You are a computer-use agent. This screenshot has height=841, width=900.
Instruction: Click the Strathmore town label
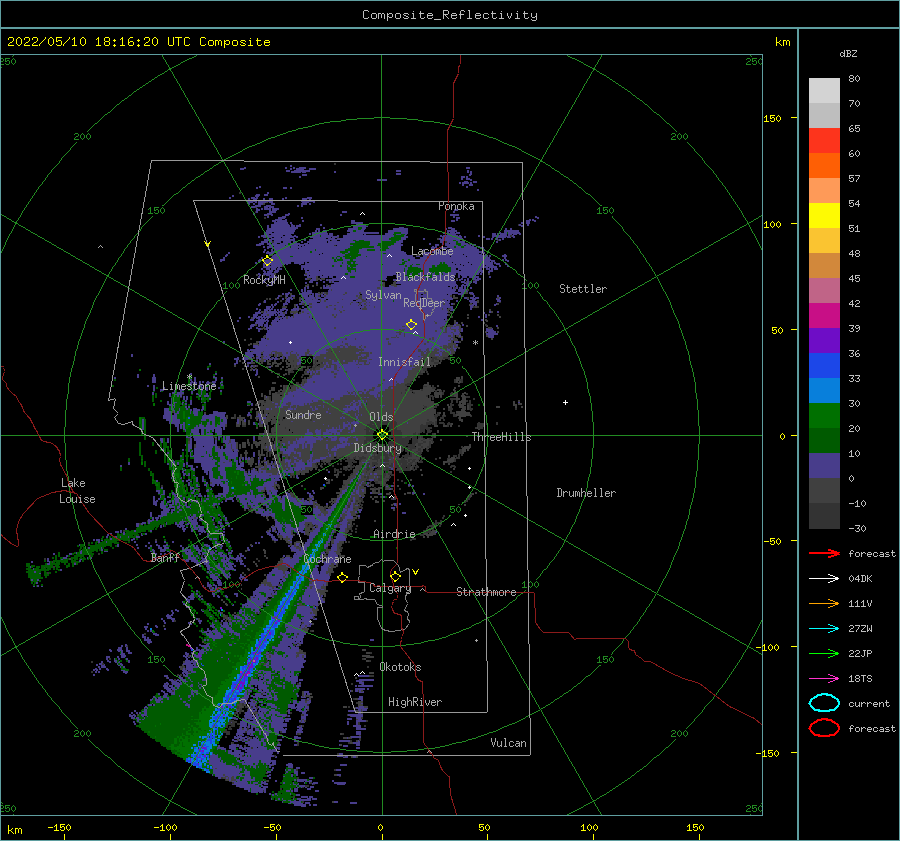coord(486,592)
